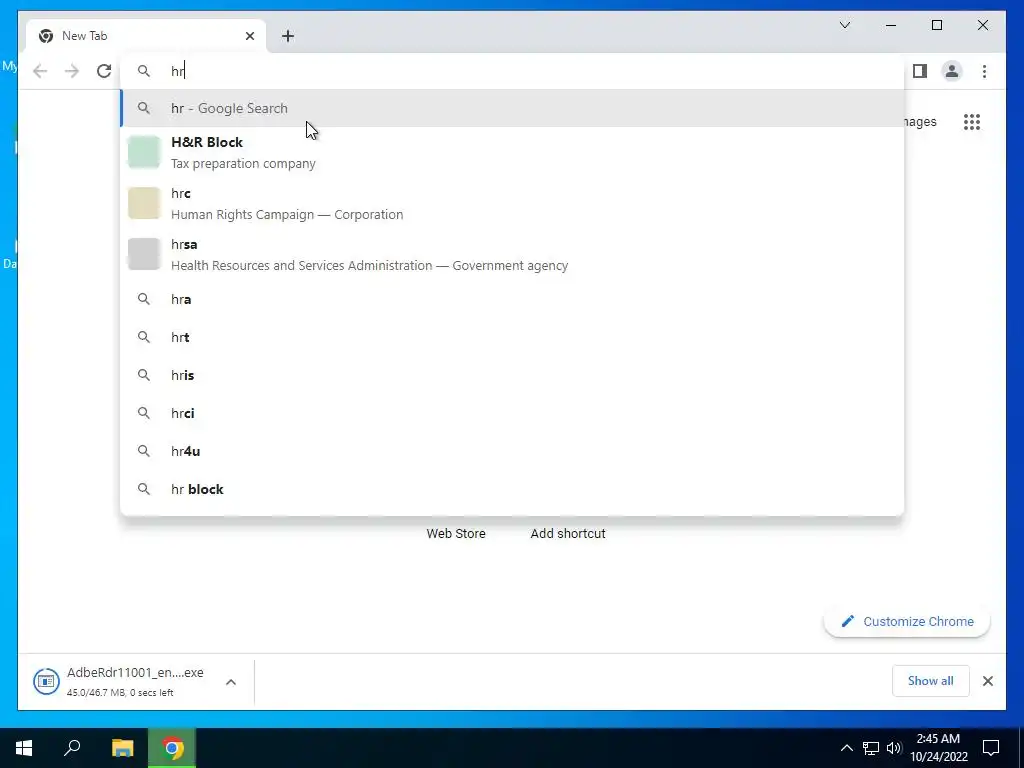Expand the download item options chevron
This screenshot has width=1024, height=768.
(x=231, y=682)
